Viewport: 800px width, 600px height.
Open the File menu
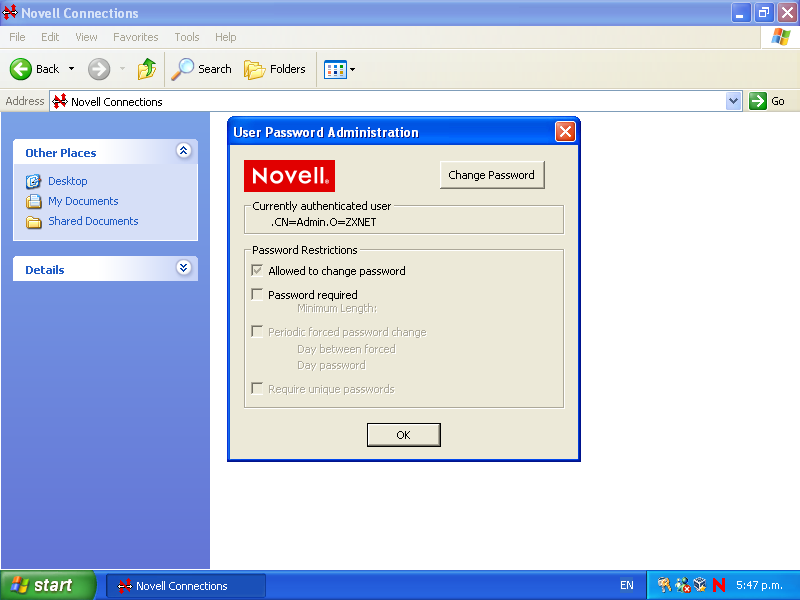coord(17,37)
